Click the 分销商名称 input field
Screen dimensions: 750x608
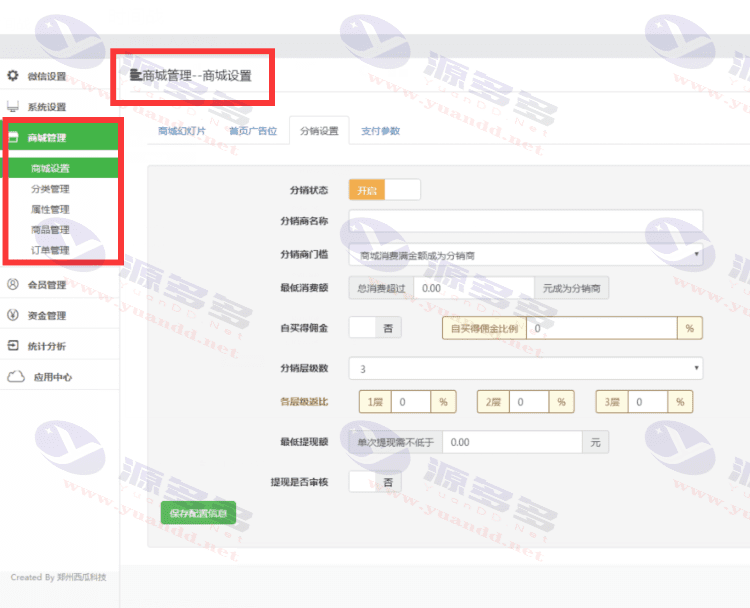pyautogui.click(x=526, y=221)
